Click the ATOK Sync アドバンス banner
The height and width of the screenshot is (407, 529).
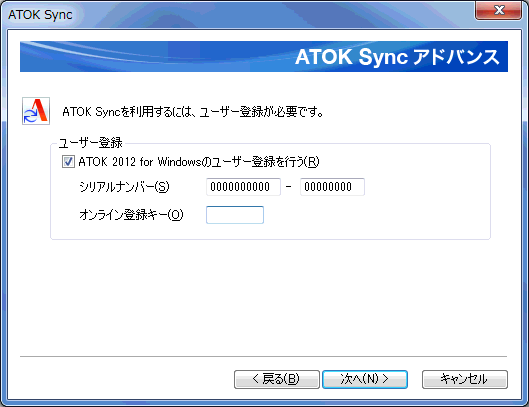coord(264,56)
